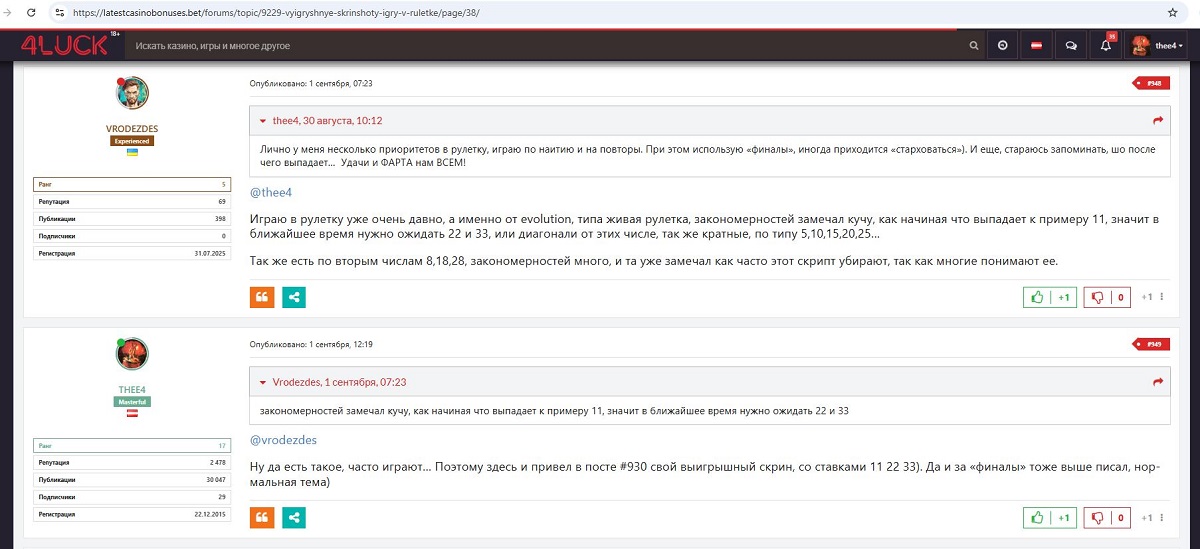
Task: Open the 4LUCK logo home page
Action: tap(64, 46)
